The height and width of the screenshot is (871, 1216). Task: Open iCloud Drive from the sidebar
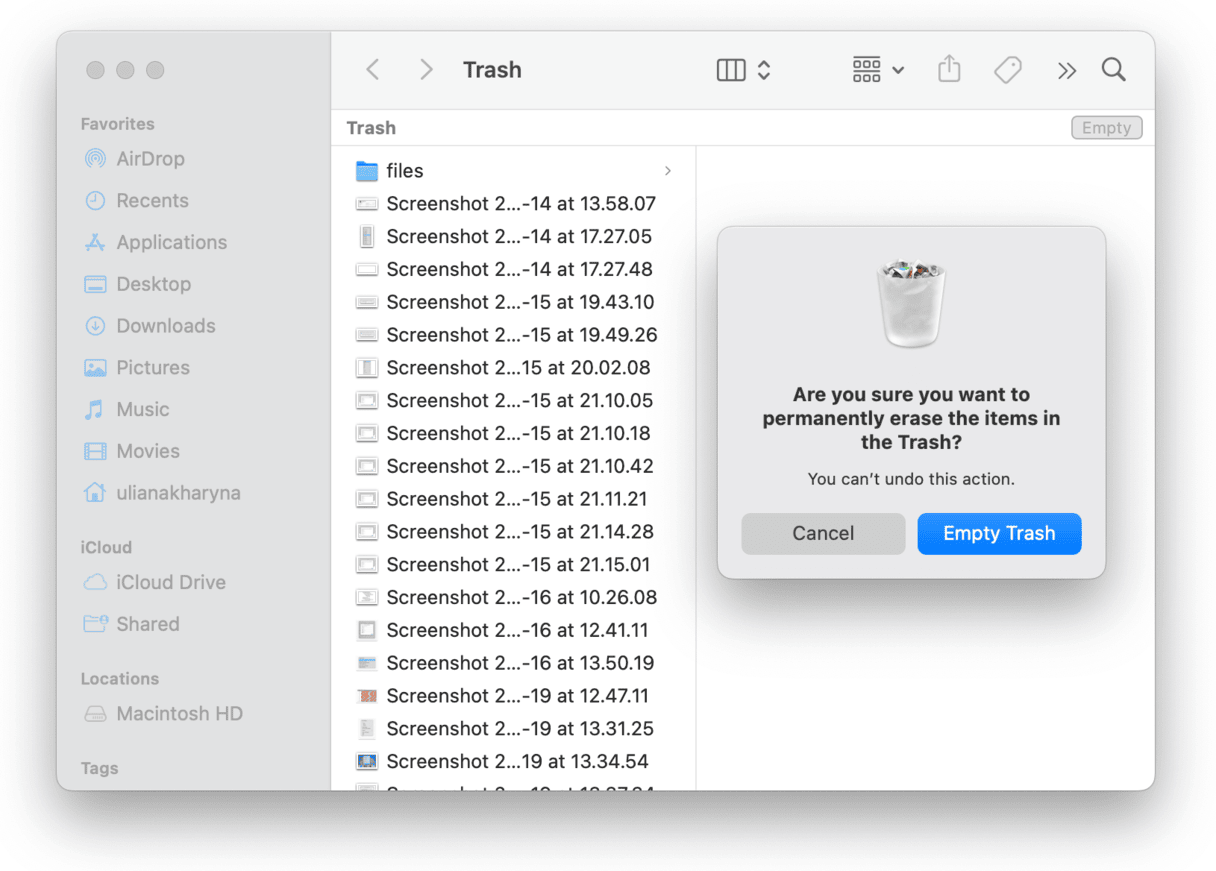(x=170, y=583)
